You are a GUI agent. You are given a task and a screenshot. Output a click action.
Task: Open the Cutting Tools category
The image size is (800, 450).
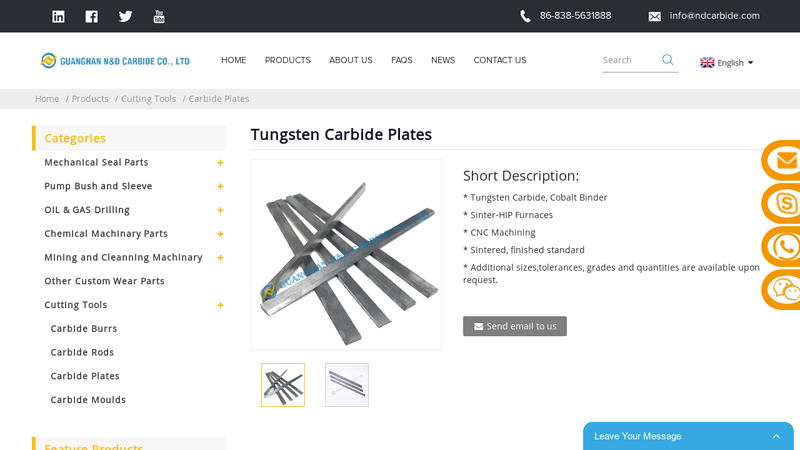point(76,305)
